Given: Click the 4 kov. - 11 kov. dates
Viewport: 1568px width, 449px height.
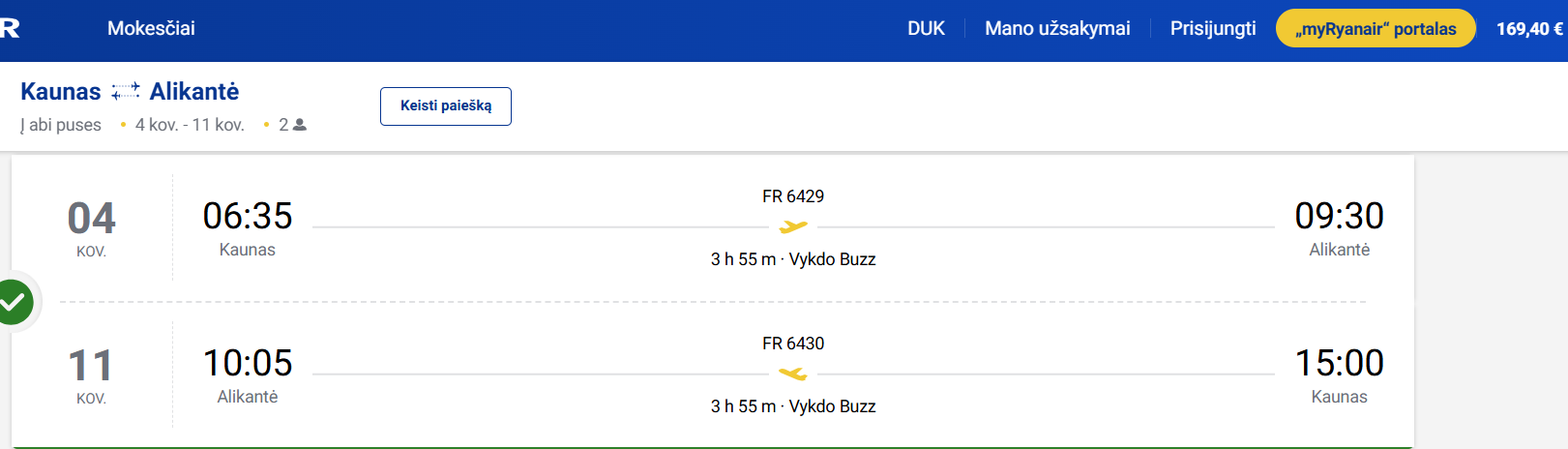Looking at the screenshot, I should (190, 125).
